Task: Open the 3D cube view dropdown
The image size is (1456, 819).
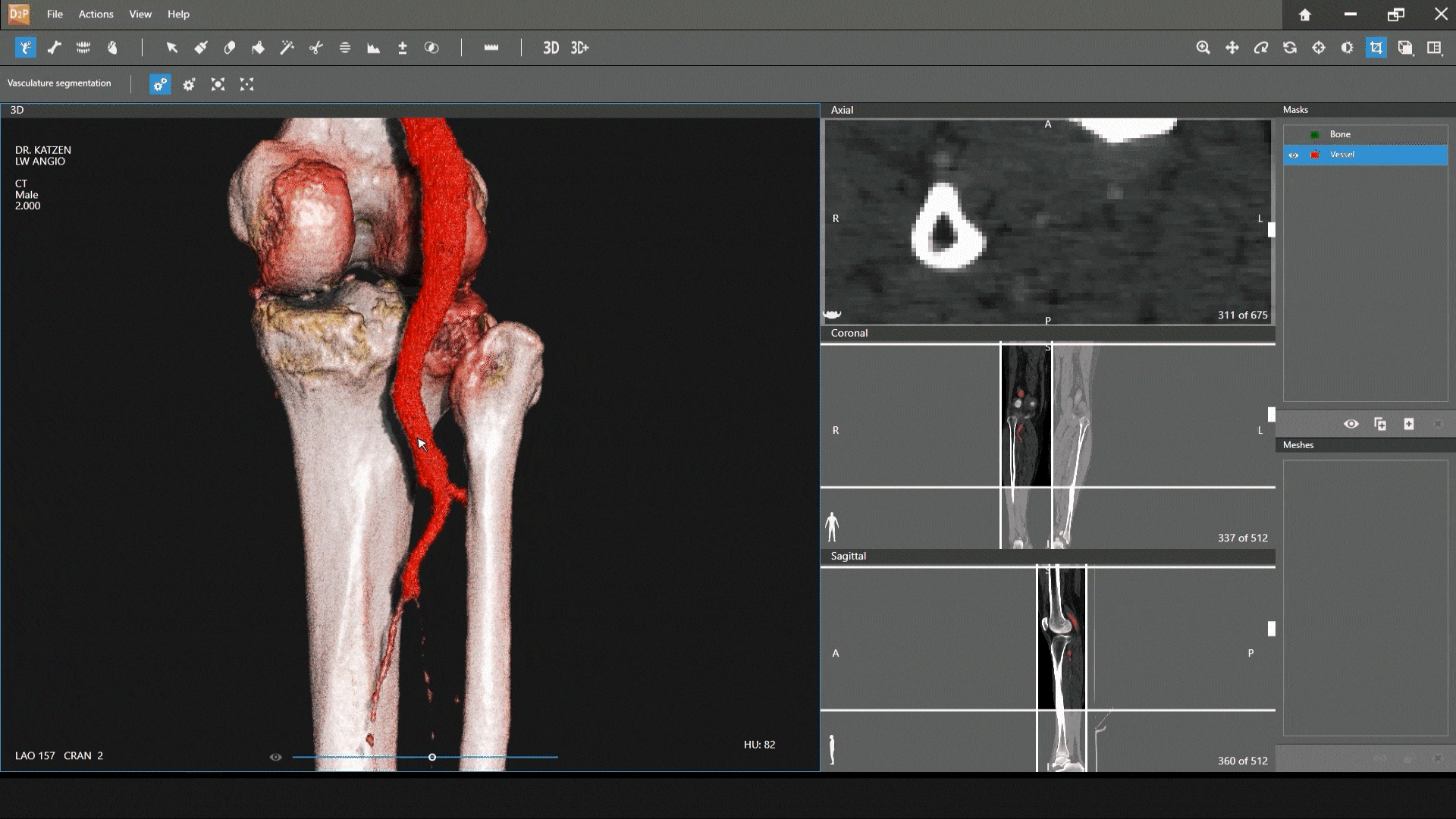Action: pos(1406,48)
